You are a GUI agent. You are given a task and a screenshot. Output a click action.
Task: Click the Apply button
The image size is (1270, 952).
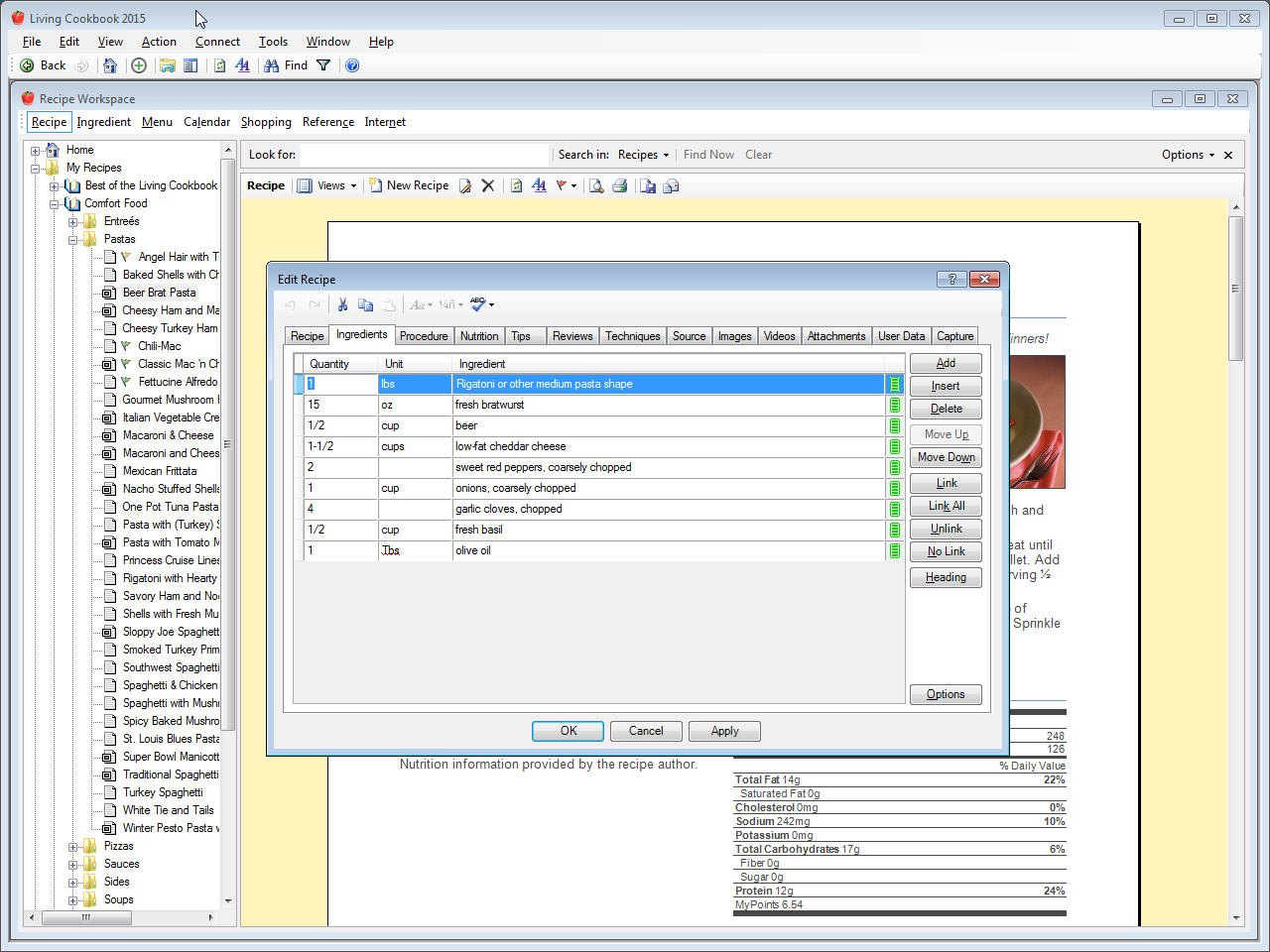724,731
